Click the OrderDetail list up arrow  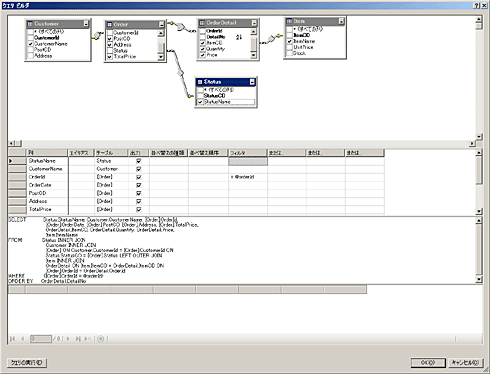(254, 31)
